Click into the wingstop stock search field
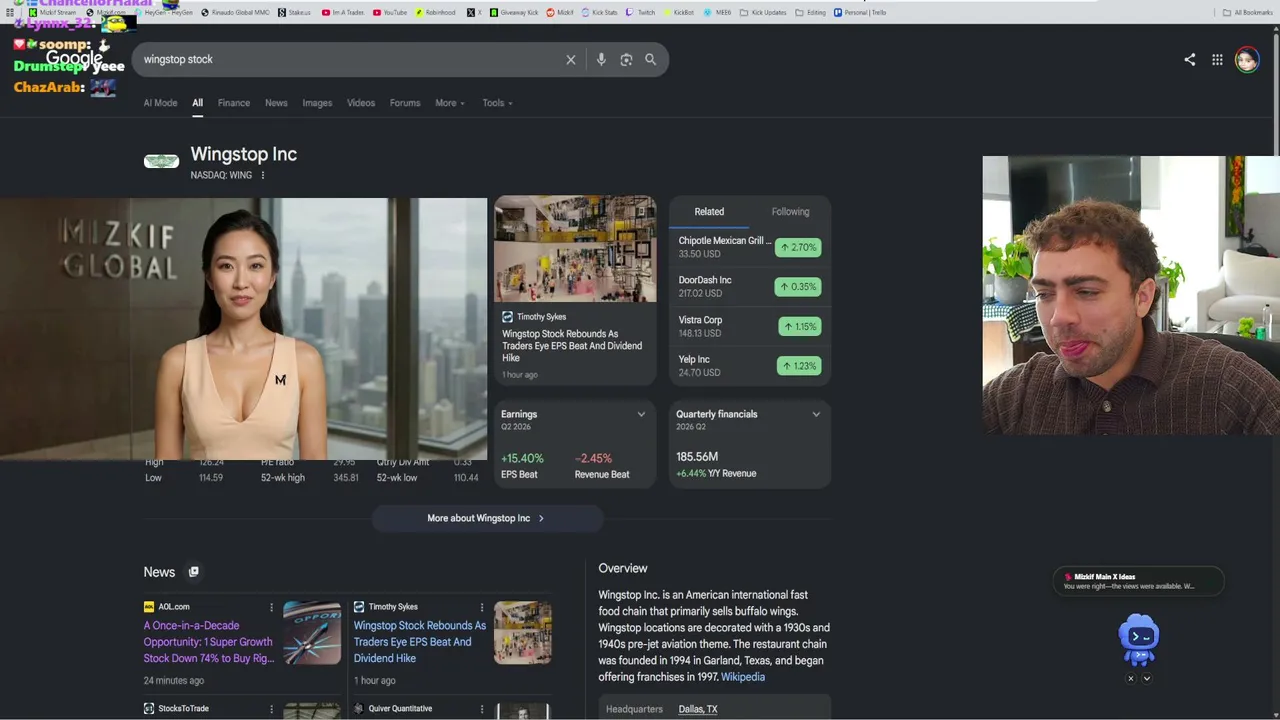1280x720 pixels. (350, 60)
